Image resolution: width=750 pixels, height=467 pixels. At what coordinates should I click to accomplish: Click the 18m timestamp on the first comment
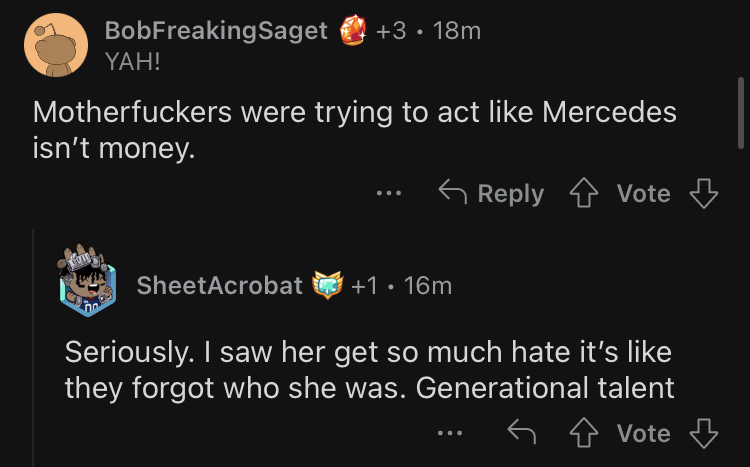click(458, 31)
